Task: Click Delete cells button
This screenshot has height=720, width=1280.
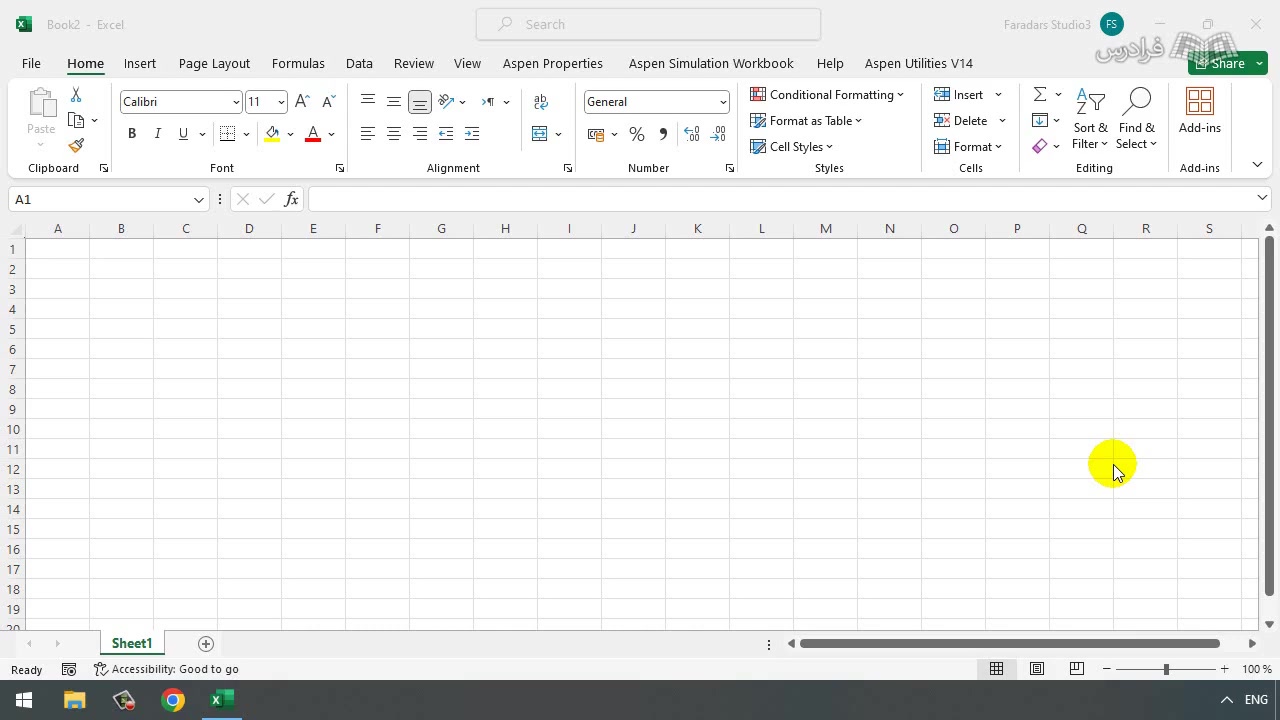Action: click(x=961, y=120)
